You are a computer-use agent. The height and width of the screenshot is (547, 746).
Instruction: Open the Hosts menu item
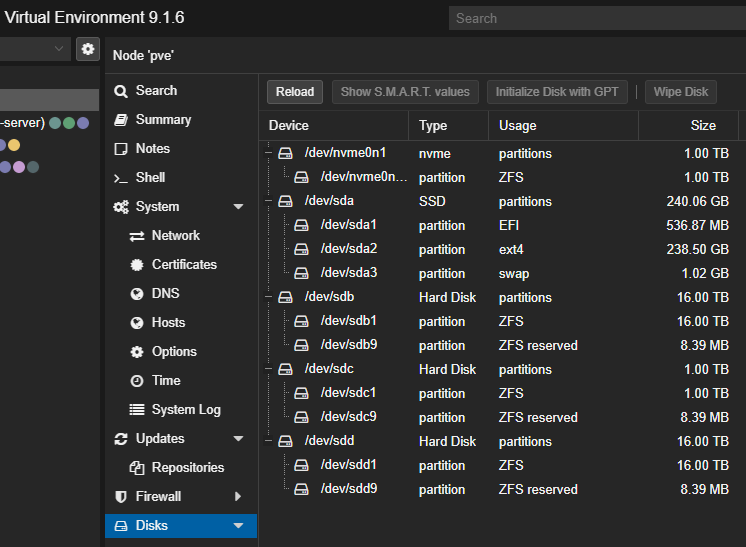point(181,323)
